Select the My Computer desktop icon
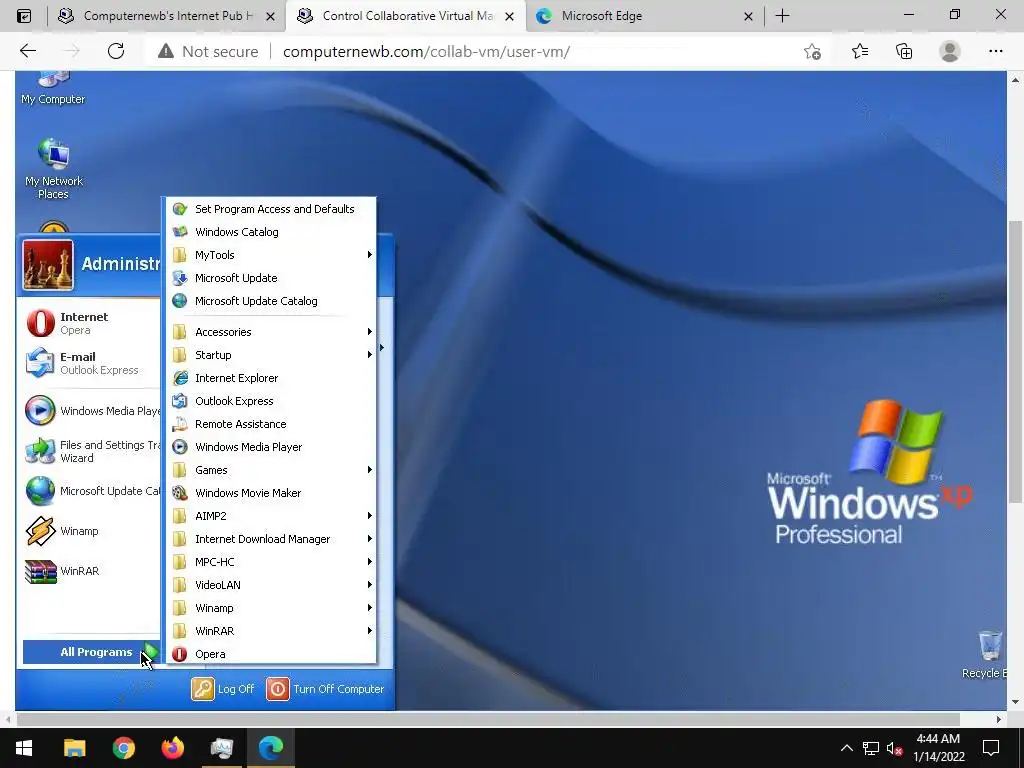Image resolution: width=1024 pixels, height=768 pixels. [54, 89]
